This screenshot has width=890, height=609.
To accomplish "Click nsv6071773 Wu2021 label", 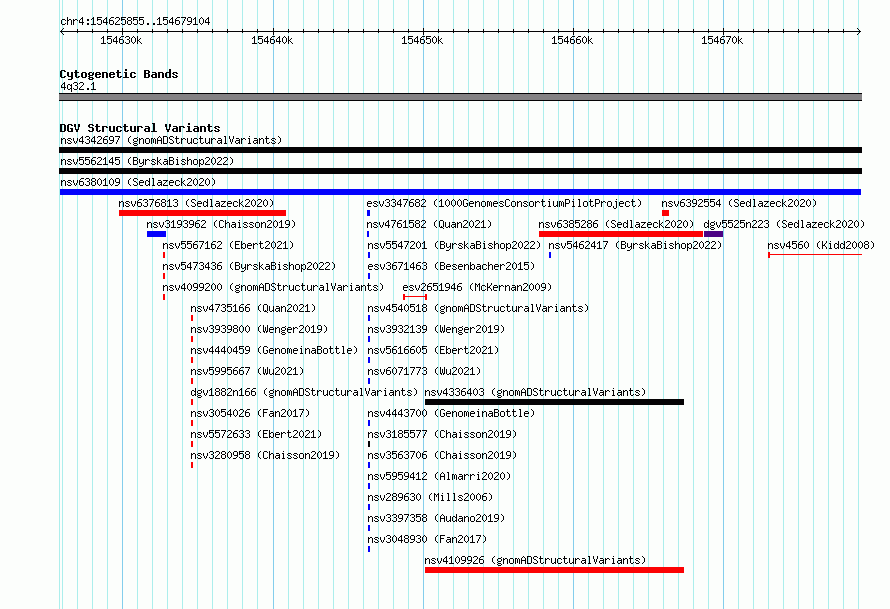I will tap(424, 371).
